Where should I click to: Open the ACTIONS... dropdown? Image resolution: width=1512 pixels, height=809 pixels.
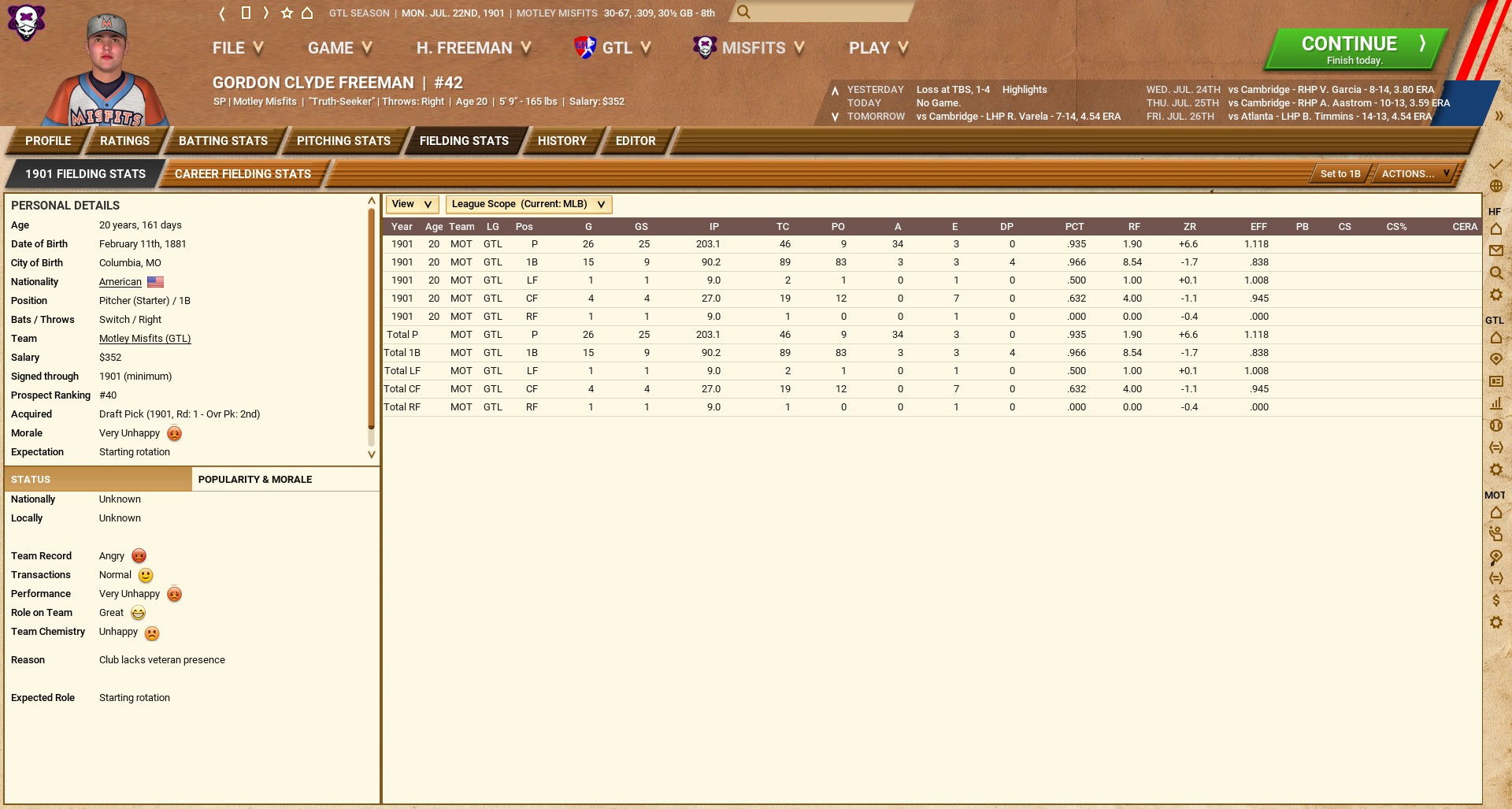pyautogui.click(x=1415, y=174)
